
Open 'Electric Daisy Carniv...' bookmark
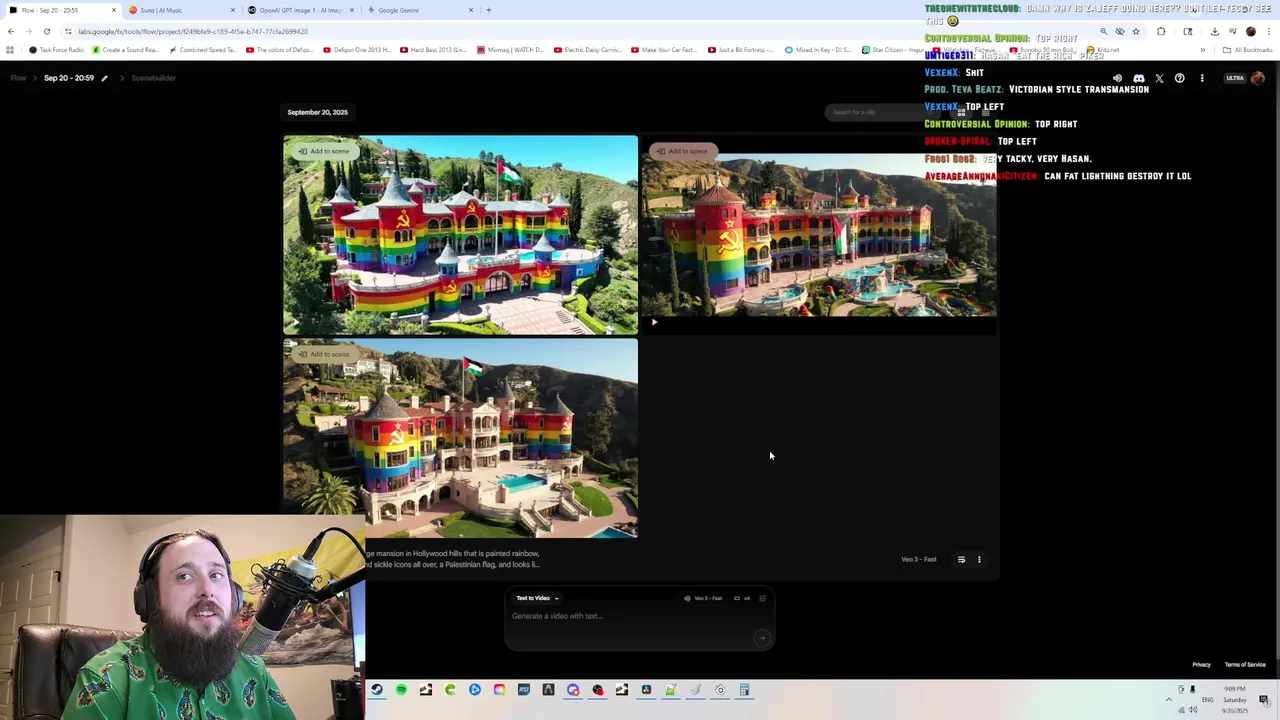click(x=590, y=50)
